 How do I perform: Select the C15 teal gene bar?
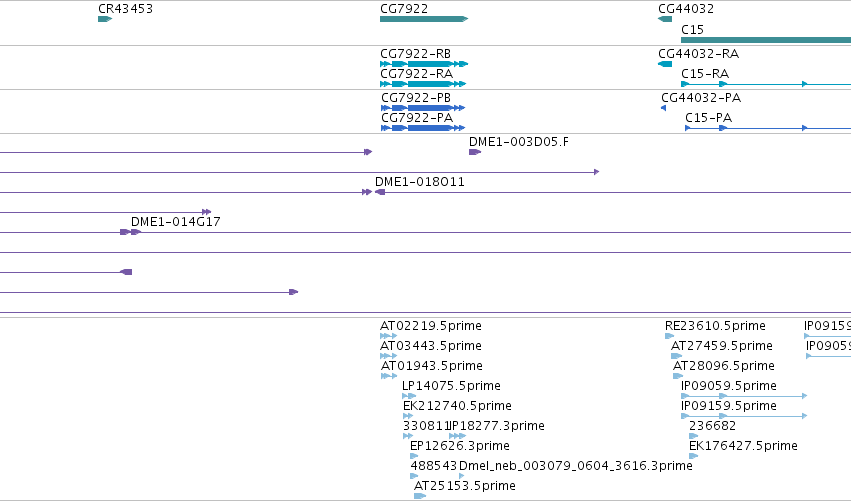coord(766,40)
